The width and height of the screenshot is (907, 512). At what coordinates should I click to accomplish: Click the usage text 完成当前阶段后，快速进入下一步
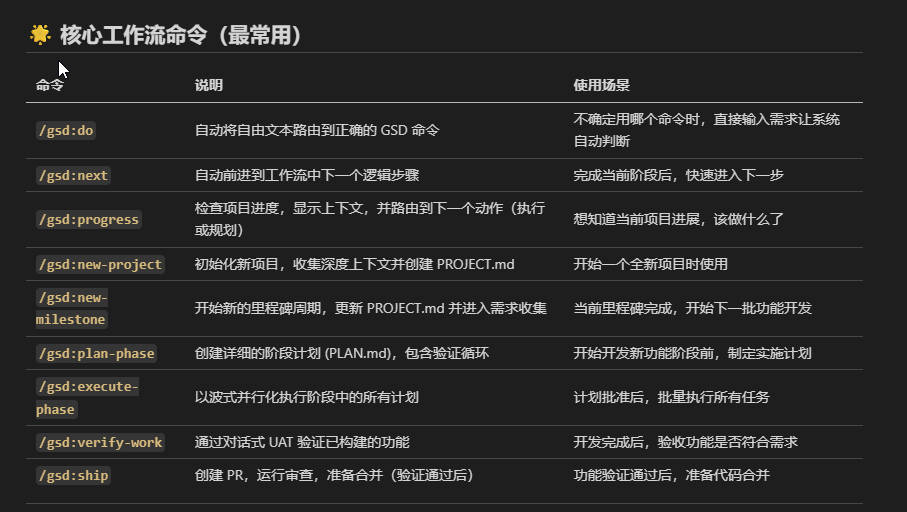(678, 175)
